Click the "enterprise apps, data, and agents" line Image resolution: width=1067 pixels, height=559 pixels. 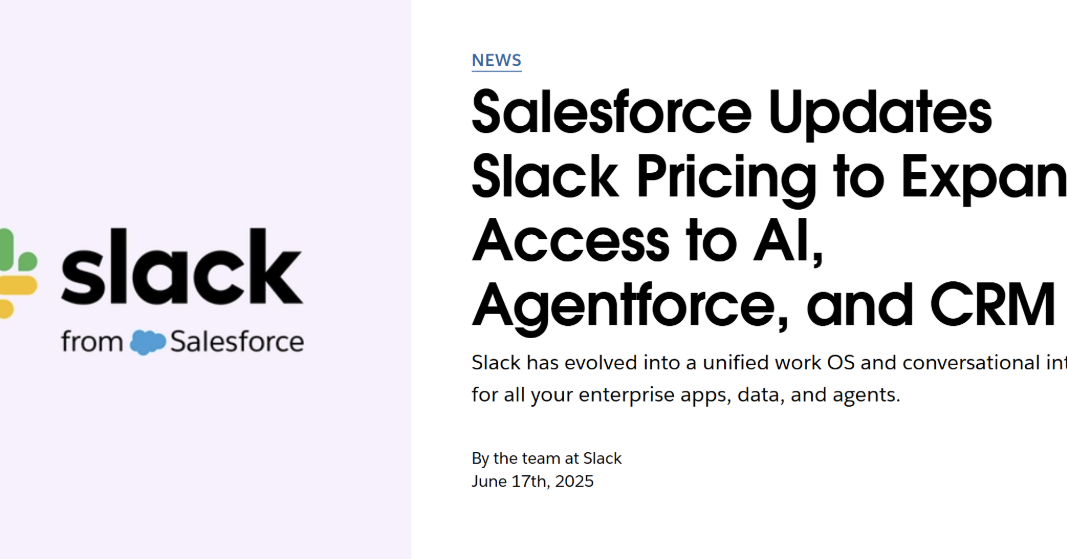(686, 395)
